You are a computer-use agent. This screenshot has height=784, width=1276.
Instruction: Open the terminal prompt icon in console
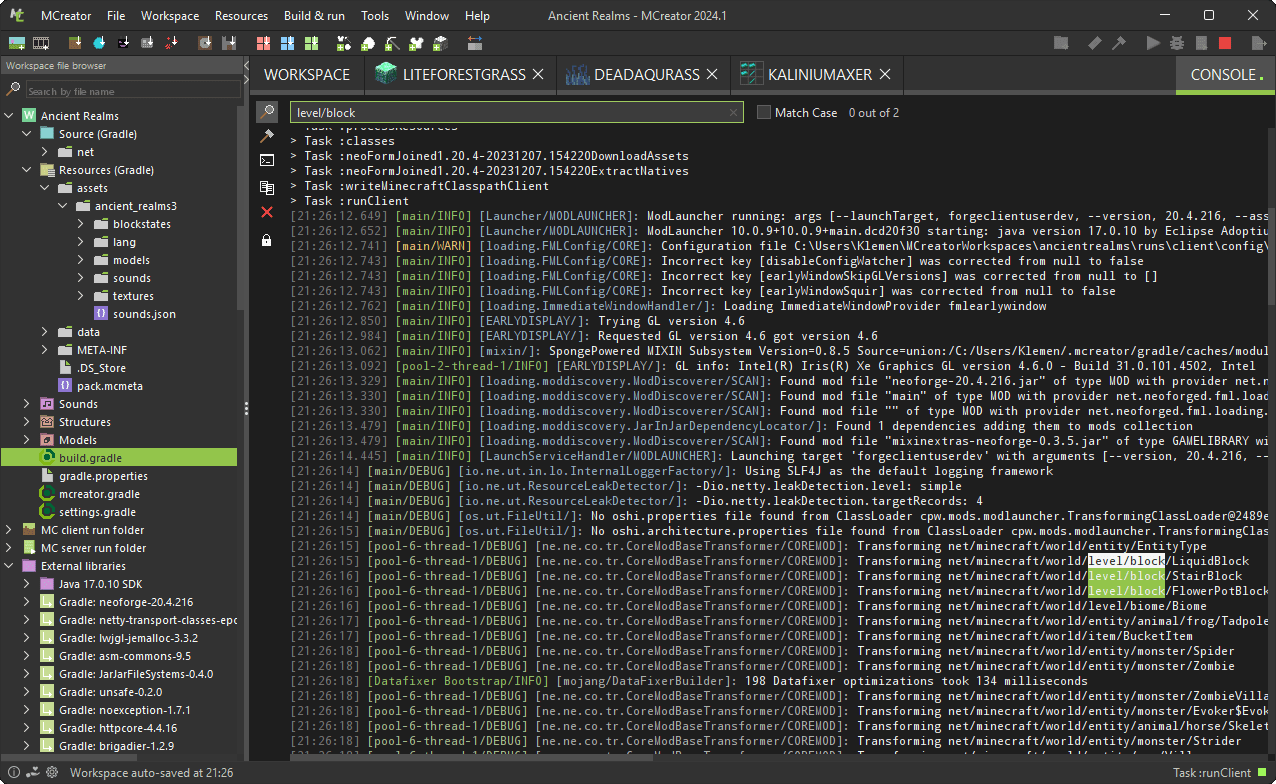[x=266, y=160]
